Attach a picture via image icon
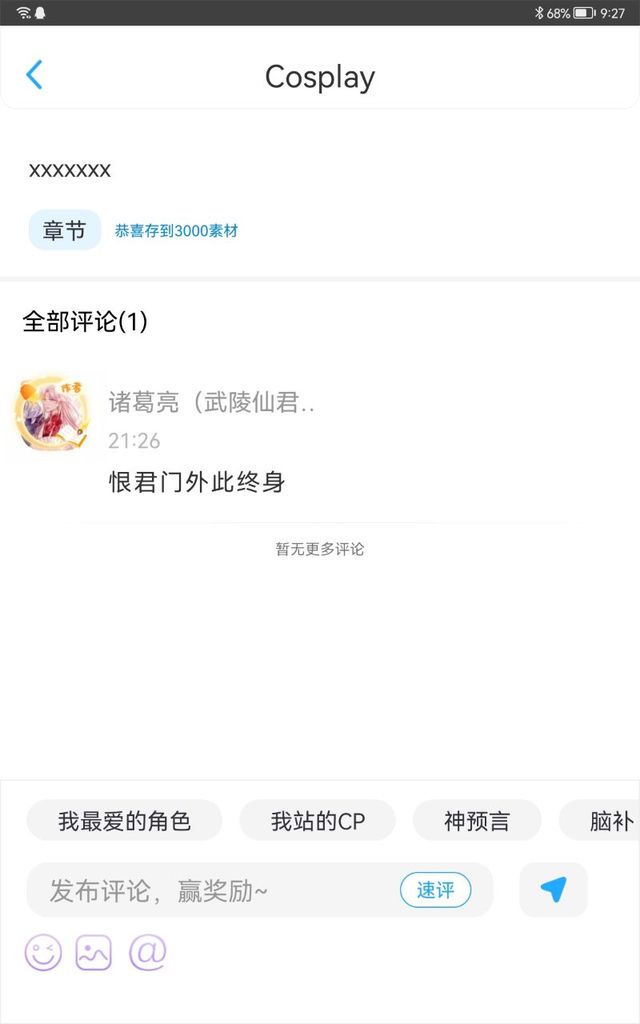 94,952
